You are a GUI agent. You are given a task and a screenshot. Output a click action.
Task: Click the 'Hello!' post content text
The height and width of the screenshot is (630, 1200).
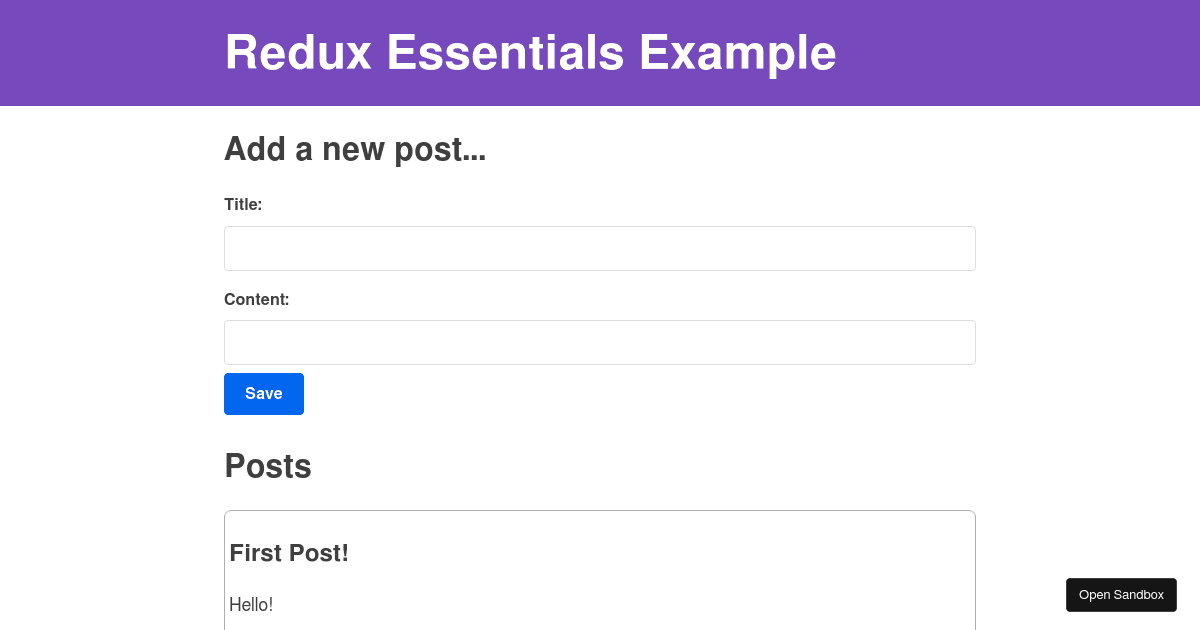pyautogui.click(x=251, y=605)
